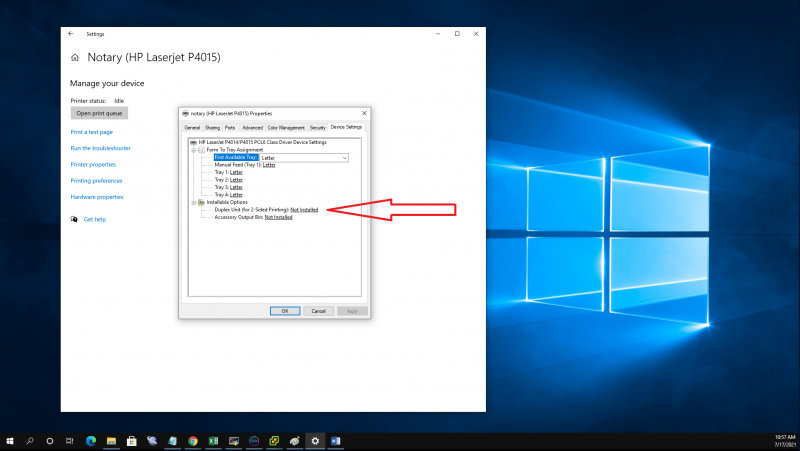The width and height of the screenshot is (800, 451).
Task: Collapse Installable Options node
Action: 194,203
